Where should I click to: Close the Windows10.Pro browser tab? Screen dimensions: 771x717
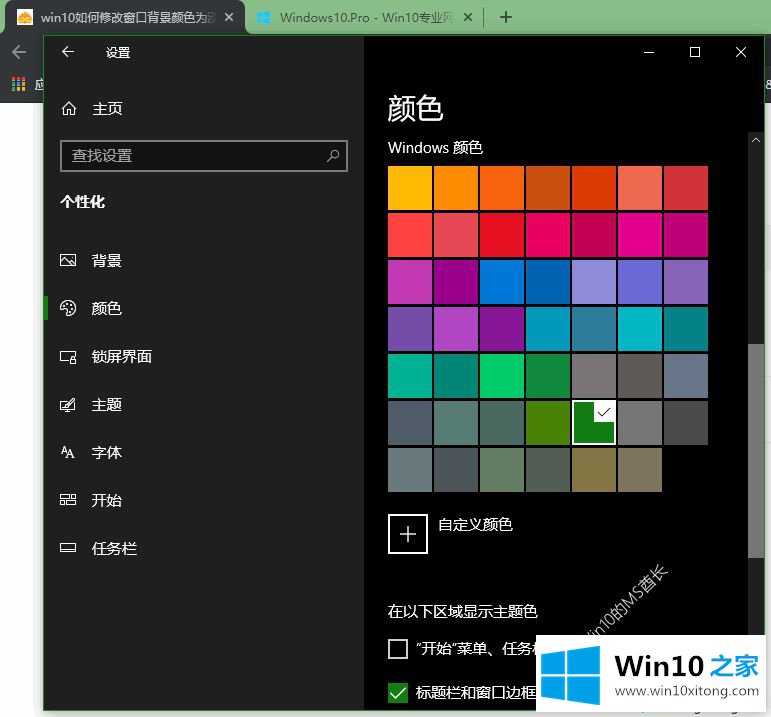point(468,17)
